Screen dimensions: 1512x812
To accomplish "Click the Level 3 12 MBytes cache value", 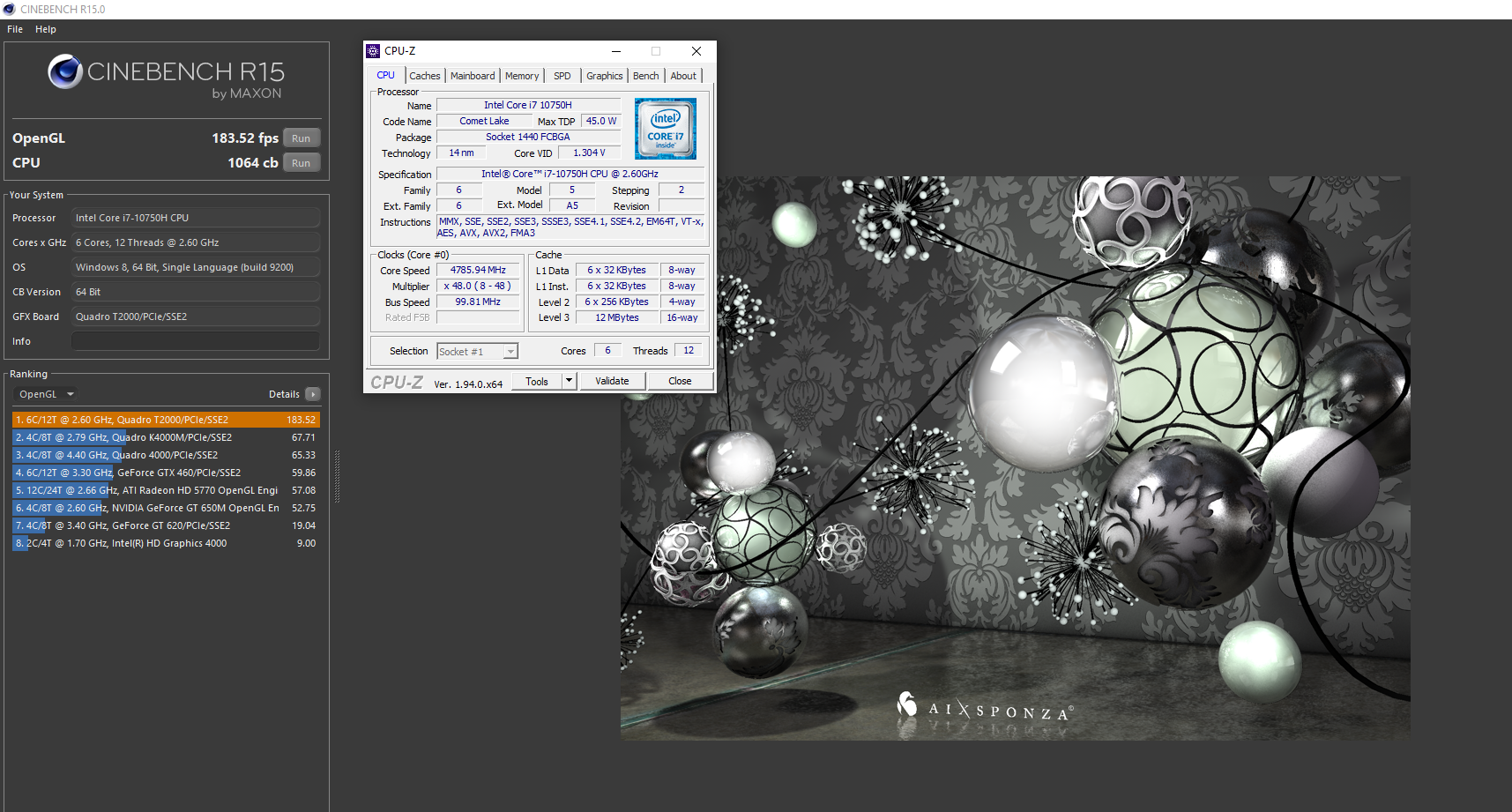I will pos(617,318).
